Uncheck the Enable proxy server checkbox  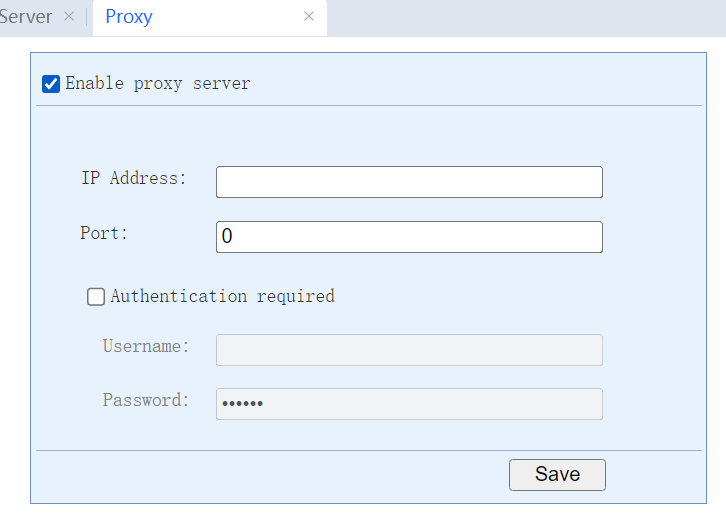[51, 84]
